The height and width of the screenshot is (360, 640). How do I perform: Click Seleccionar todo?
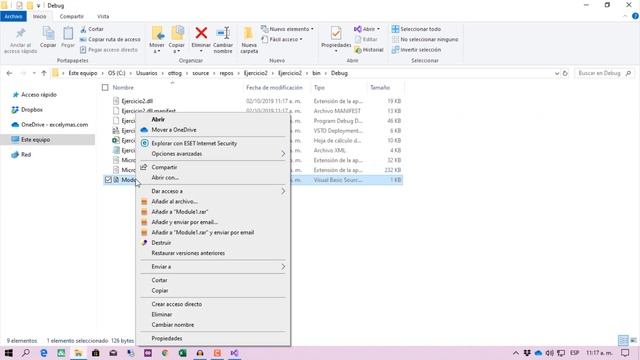pyautogui.click(x=416, y=29)
